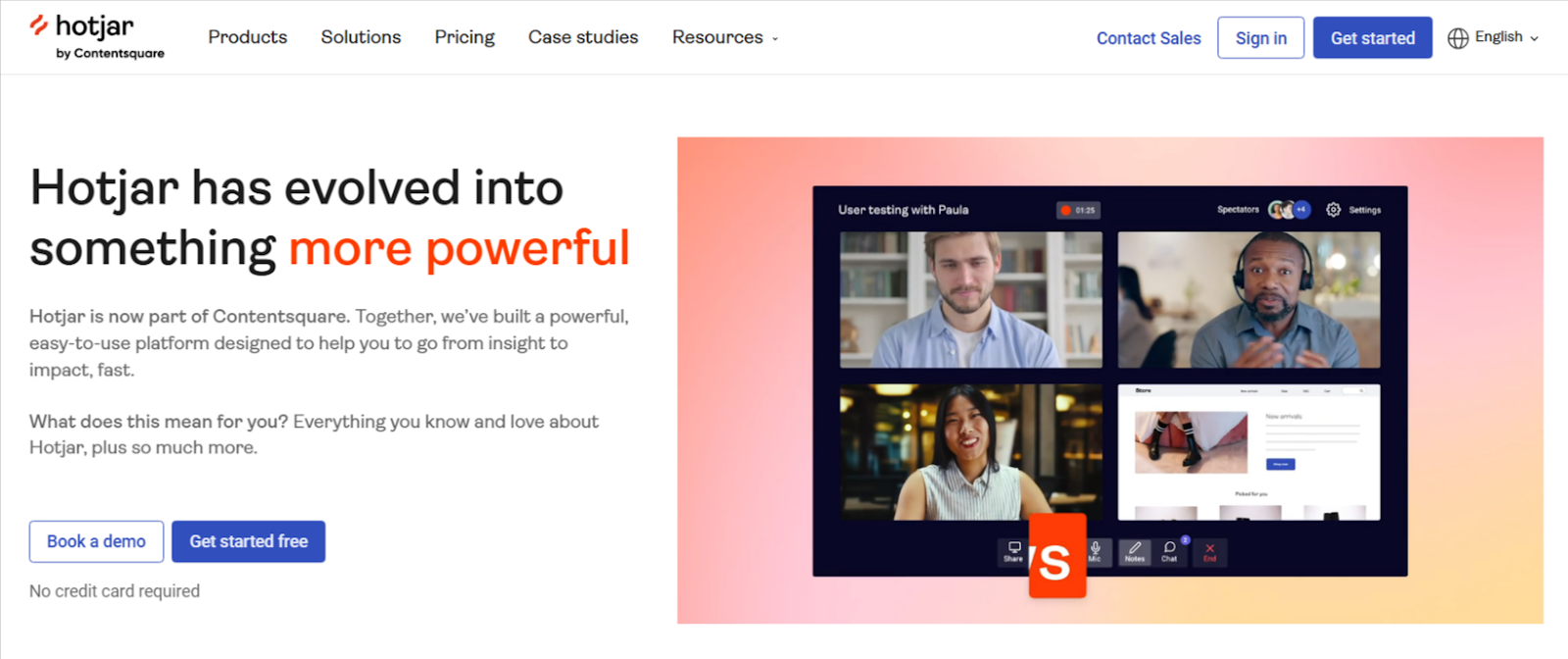Click the red End call icon
The image size is (1568, 659).
tap(1210, 552)
